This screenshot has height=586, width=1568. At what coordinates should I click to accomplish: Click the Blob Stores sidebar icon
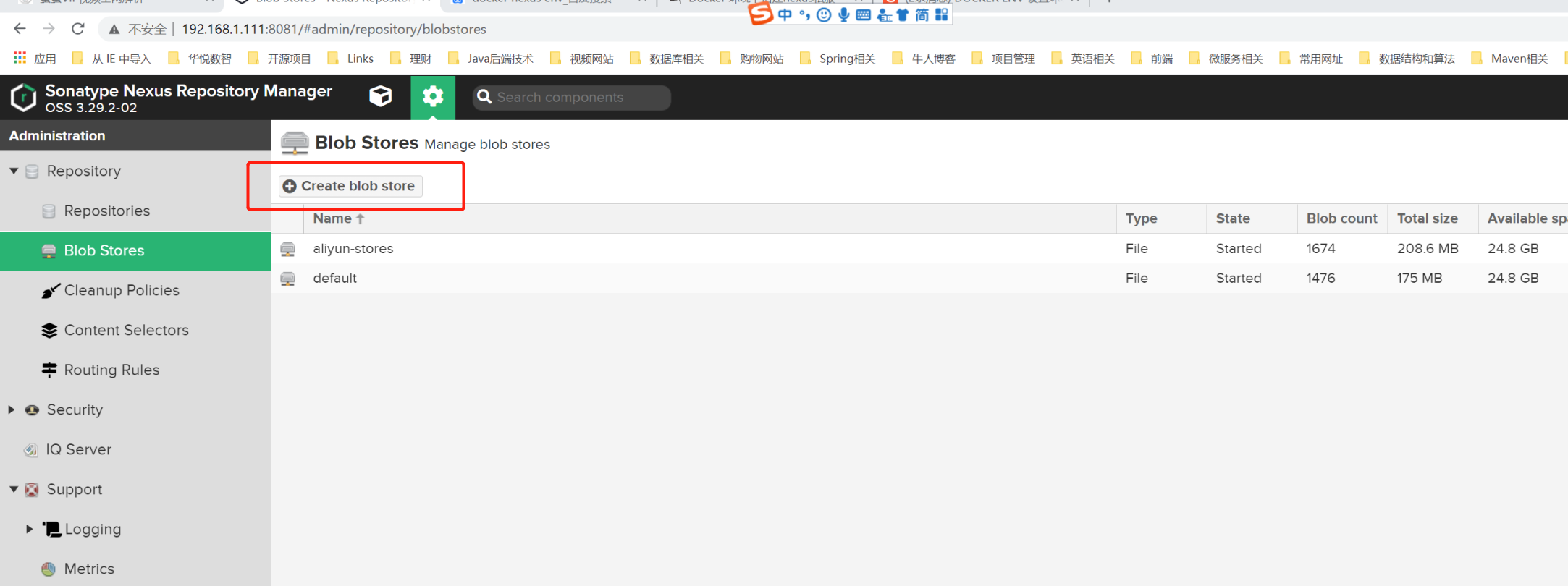tap(49, 251)
